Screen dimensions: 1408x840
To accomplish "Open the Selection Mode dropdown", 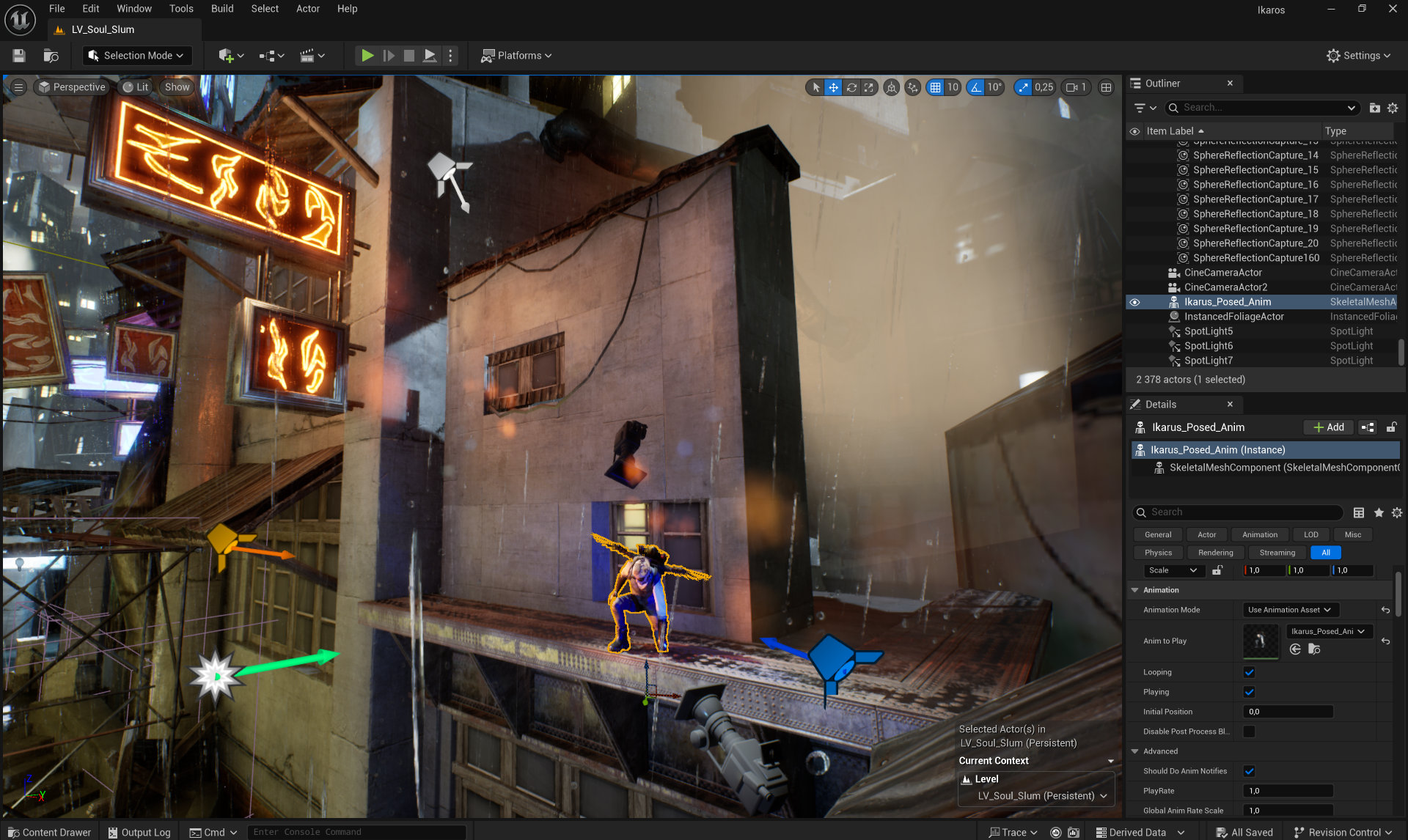I will (x=137, y=56).
